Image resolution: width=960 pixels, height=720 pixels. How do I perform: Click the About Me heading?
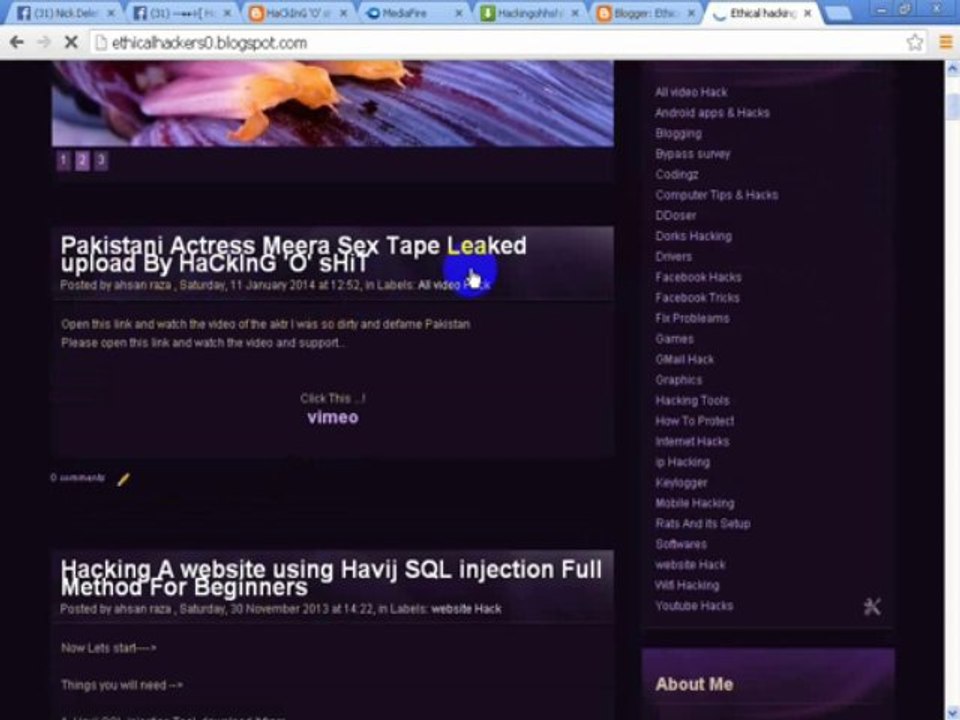[x=694, y=684]
